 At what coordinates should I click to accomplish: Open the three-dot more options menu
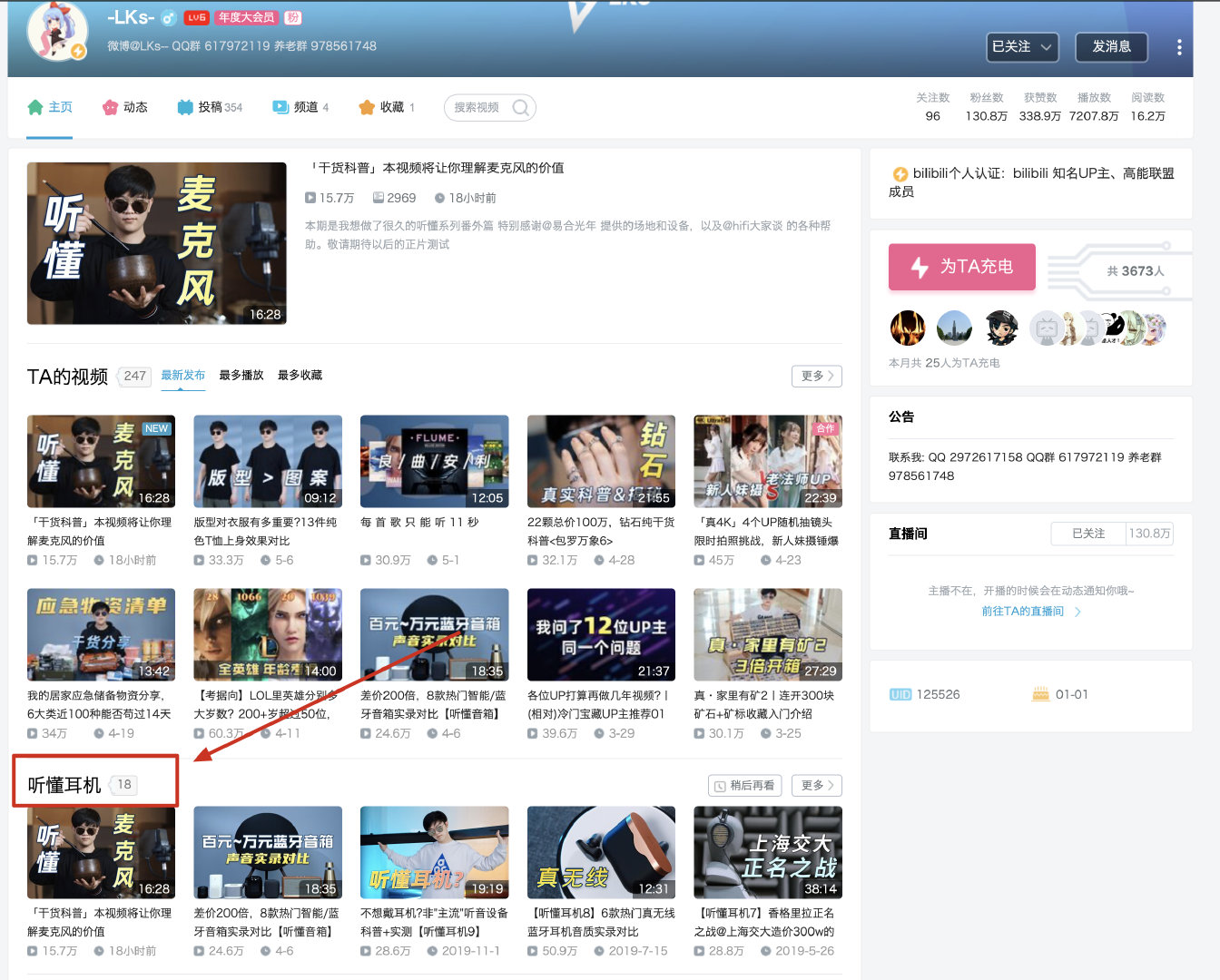tap(1178, 47)
